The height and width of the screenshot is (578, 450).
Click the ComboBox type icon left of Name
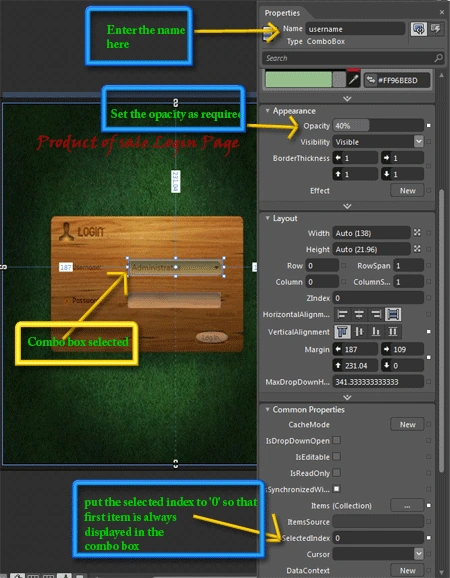(x=267, y=34)
